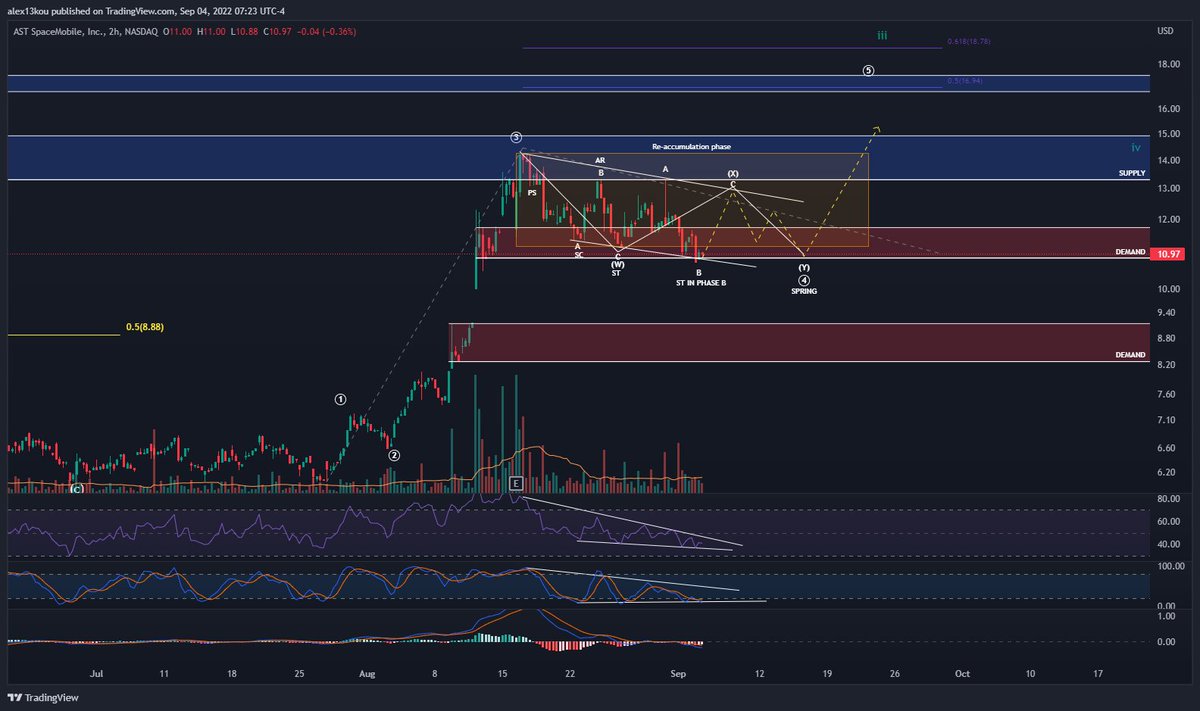Click the '25' date axis label
Screen dimensions: 1200x711
299,674
